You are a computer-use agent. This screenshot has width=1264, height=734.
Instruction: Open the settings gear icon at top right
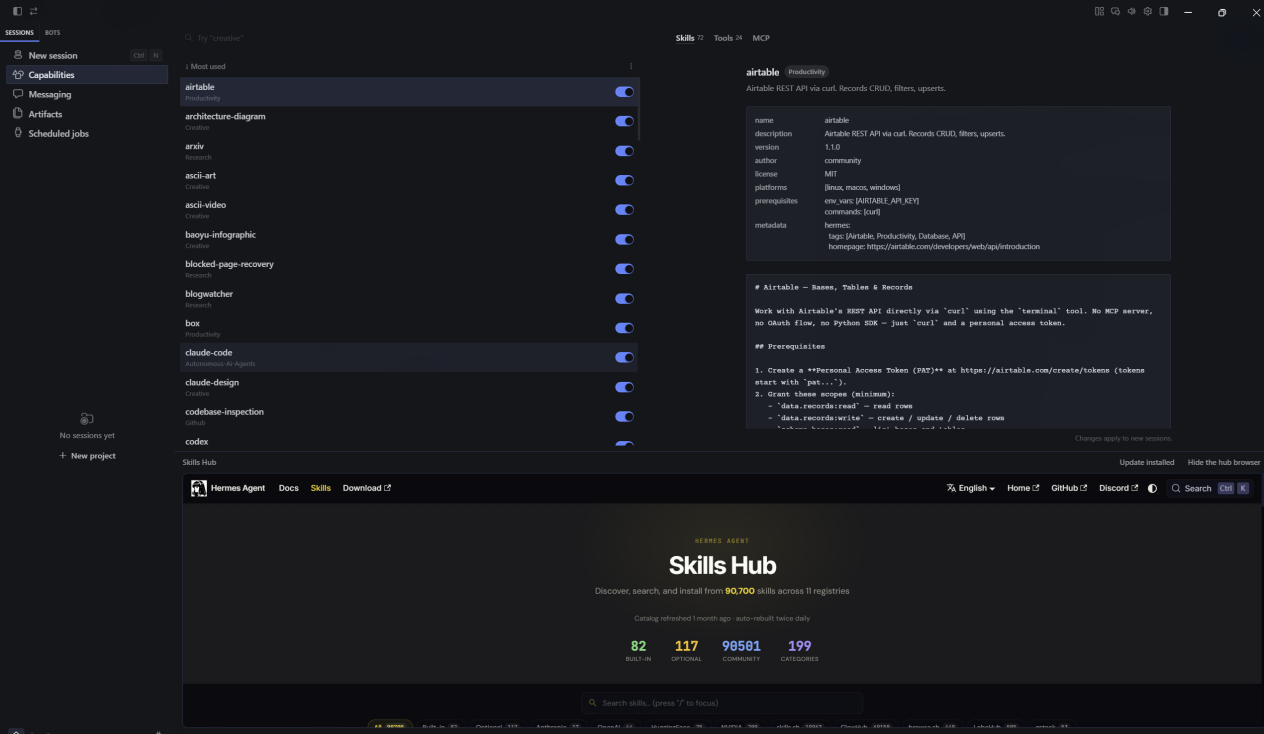[1148, 11]
